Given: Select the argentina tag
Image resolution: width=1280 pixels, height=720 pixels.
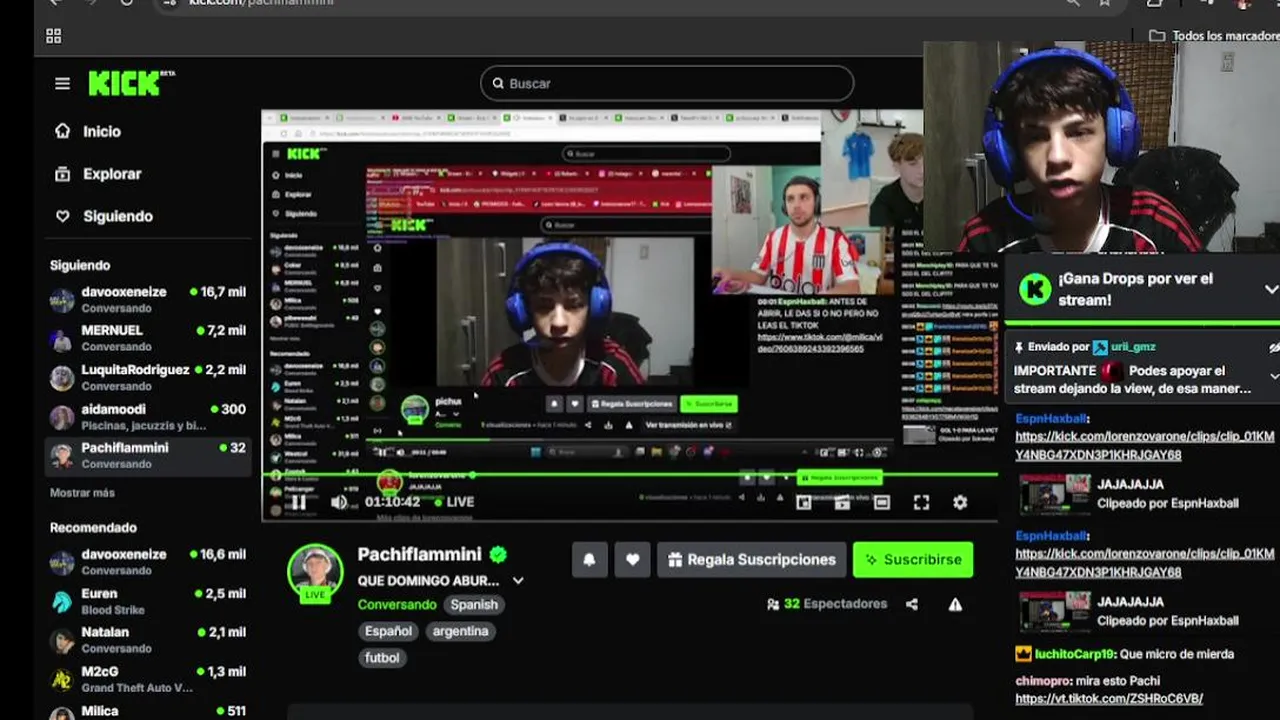Looking at the screenshot, I should (461, 631).
